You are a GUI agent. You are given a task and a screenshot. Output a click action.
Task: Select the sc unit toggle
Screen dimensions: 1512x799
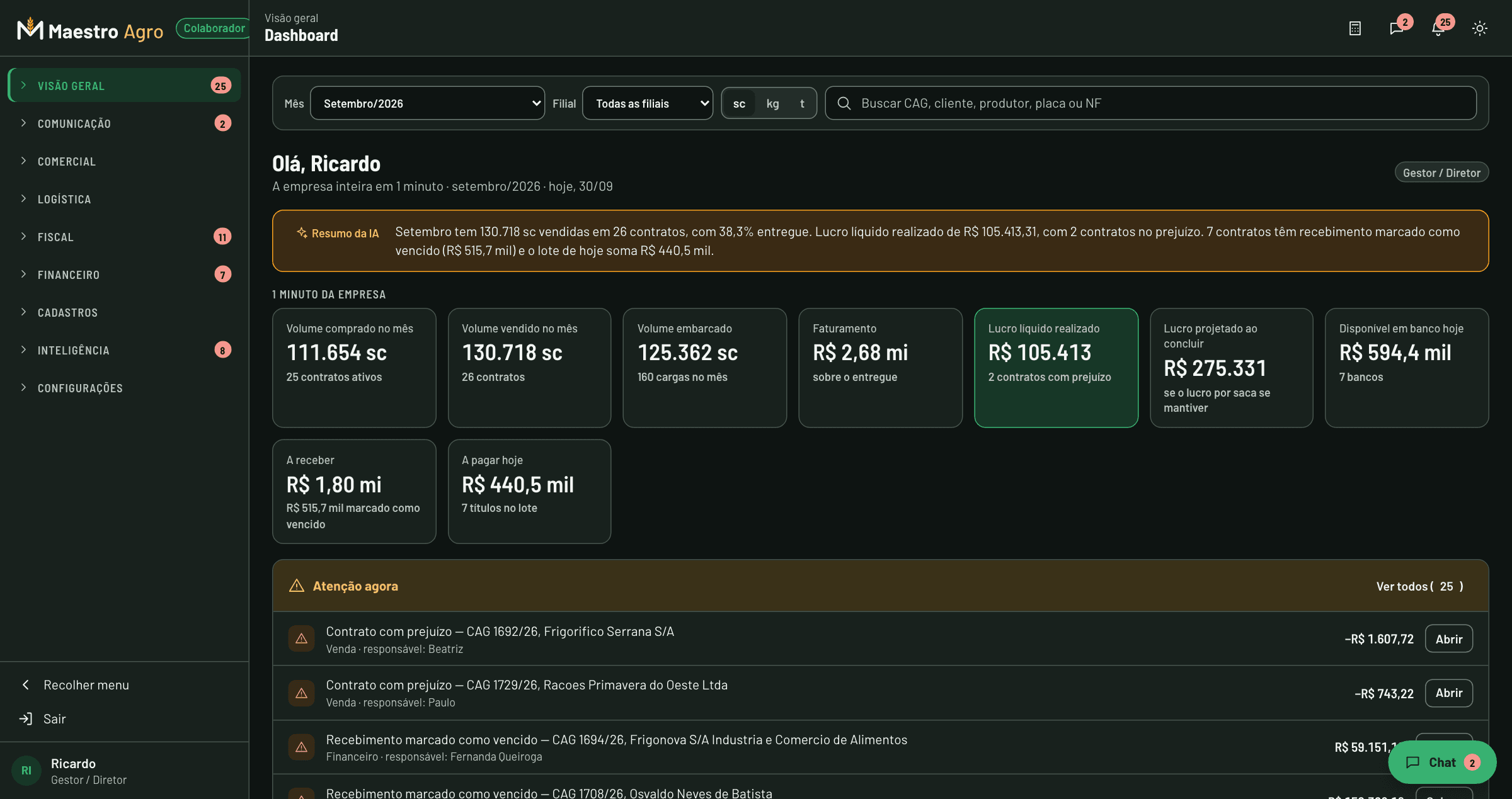[x=739, y=103]
